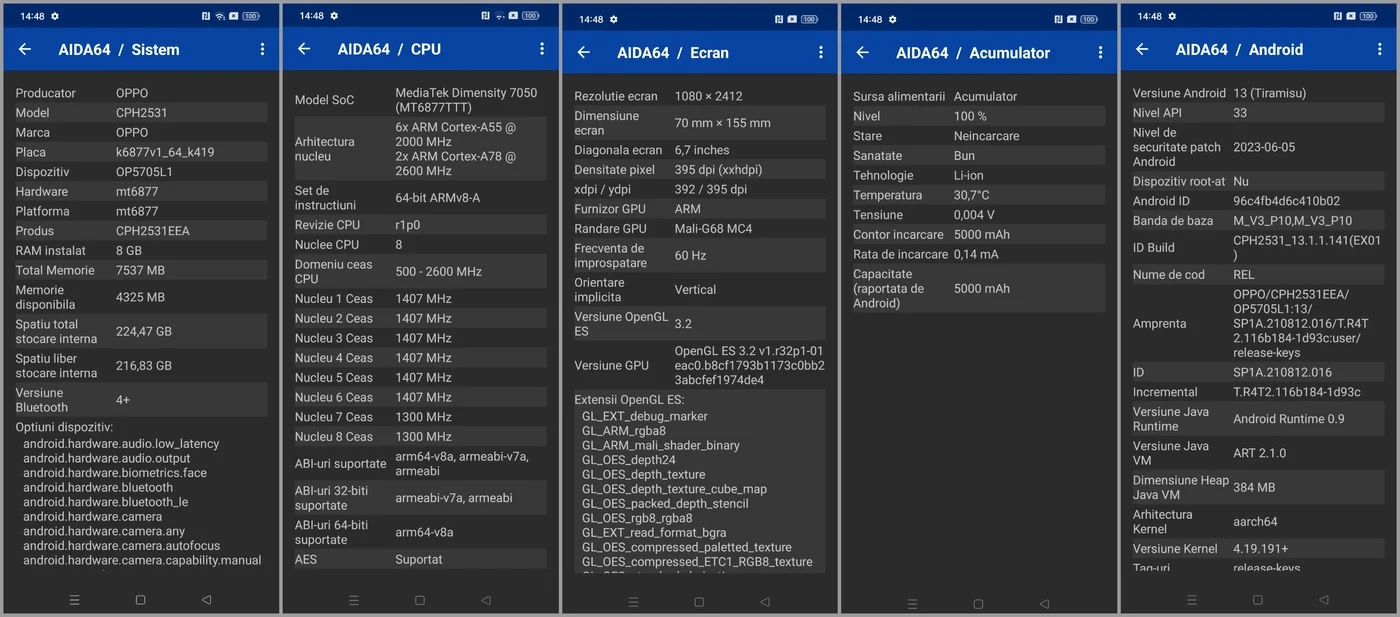Select GL_ARM_mali_shader_binary extension entry
1400x617 pixels.
coord(661,445)
